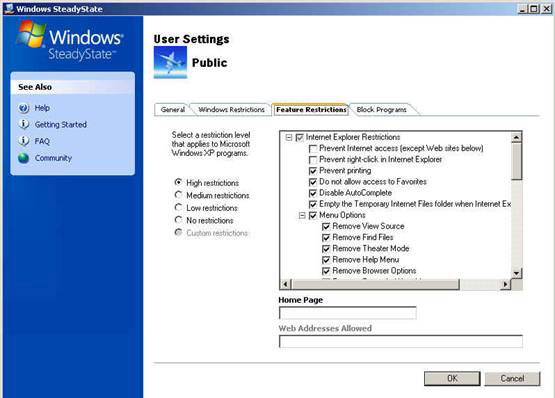Viewport: 555px width, 398px height.
Task: Click the See Also panel header
Action: [73, 87]
